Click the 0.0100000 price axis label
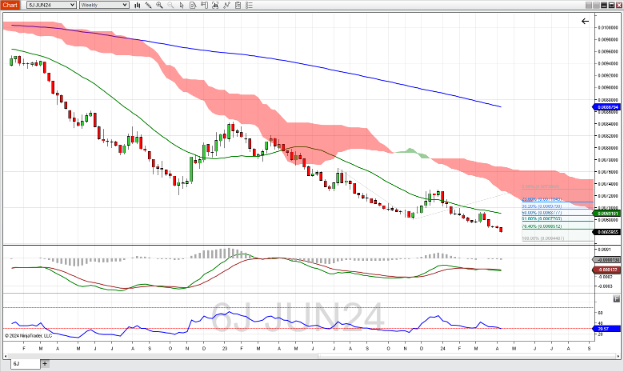Image resolution: width=624 pixels, height=372 pixels. coord(608,27)
